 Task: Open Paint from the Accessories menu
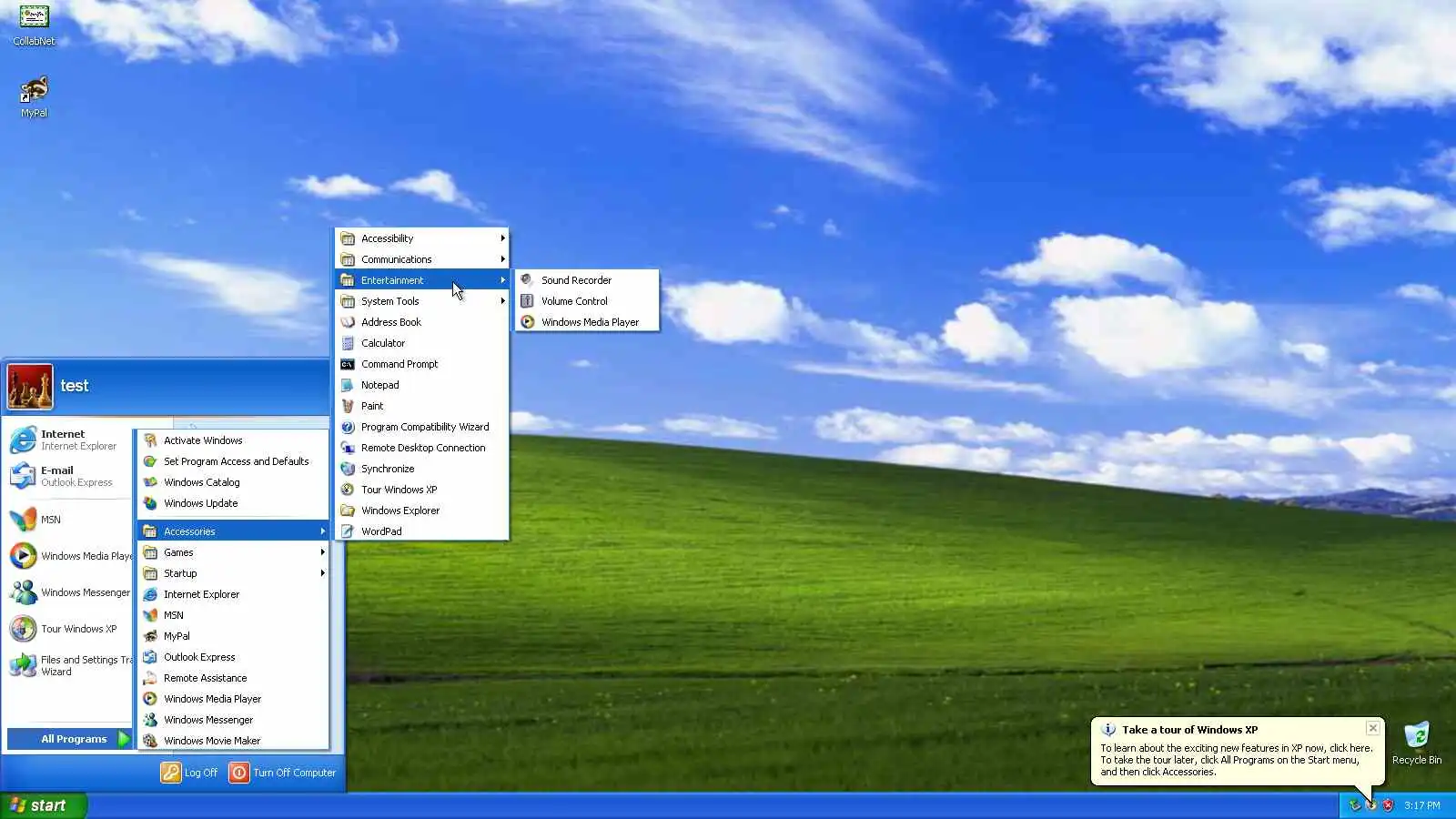coord(422,406)
